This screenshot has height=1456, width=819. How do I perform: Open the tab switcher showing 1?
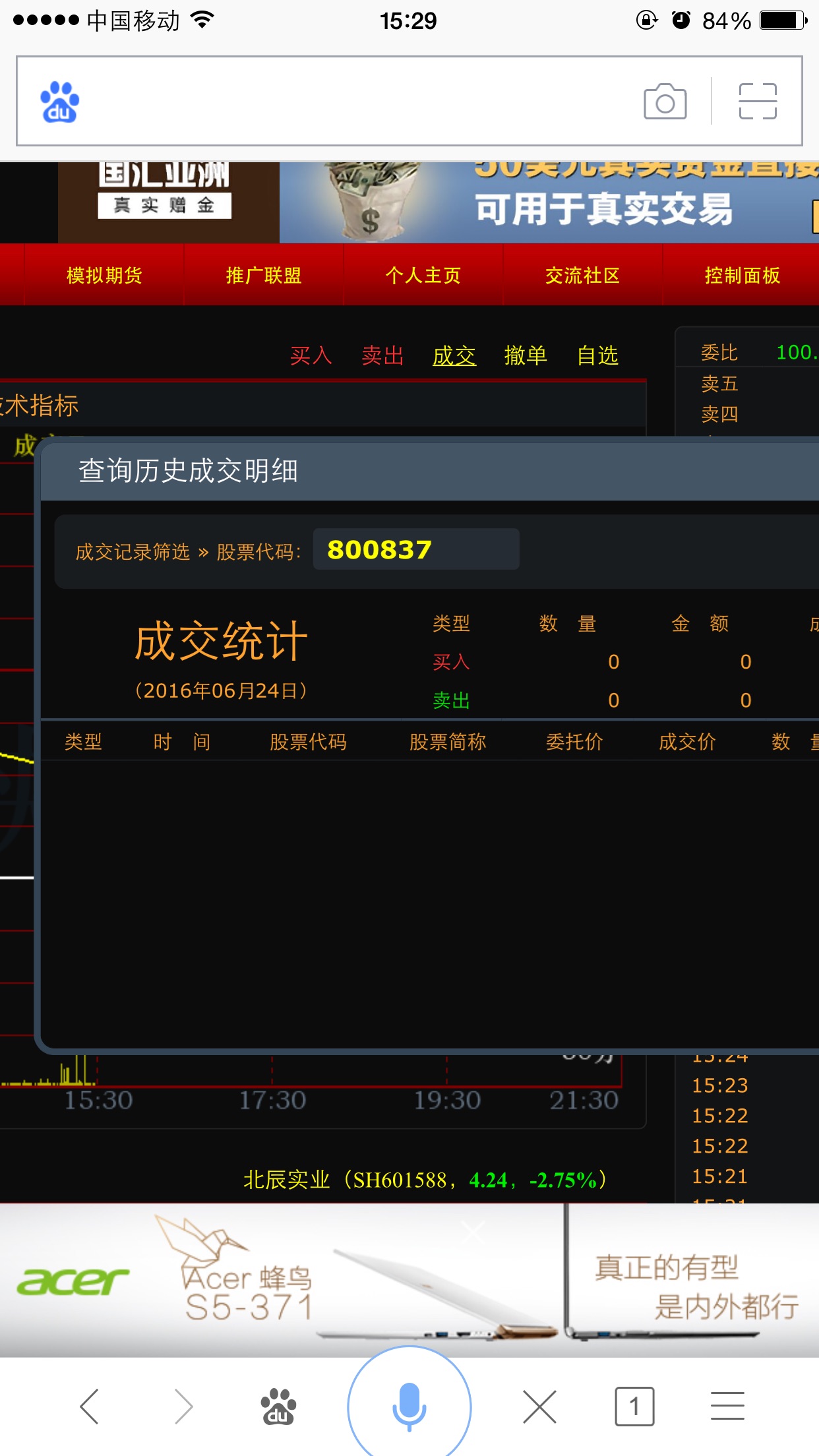634,1406
